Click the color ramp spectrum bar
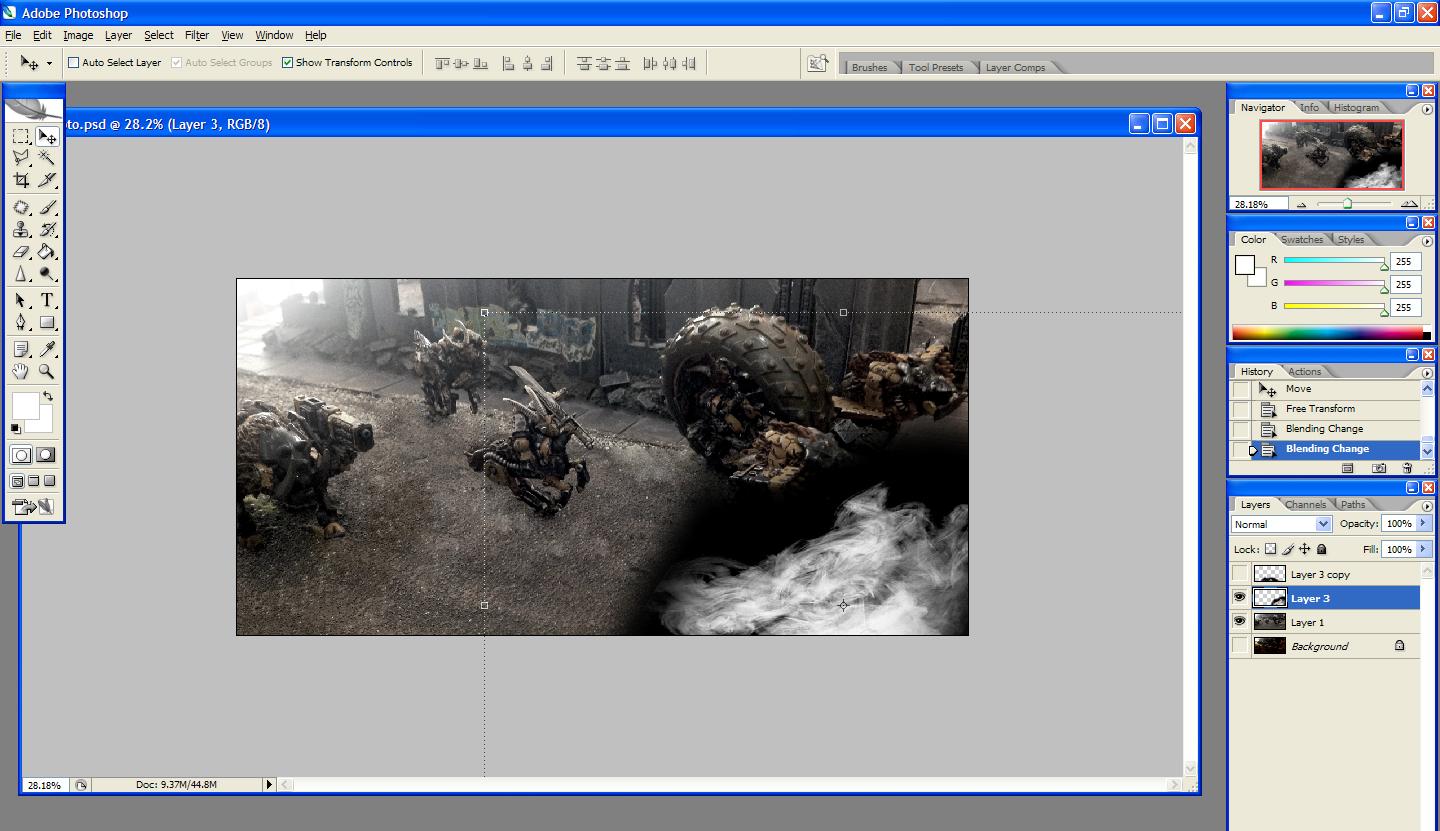 (1331, 333)
